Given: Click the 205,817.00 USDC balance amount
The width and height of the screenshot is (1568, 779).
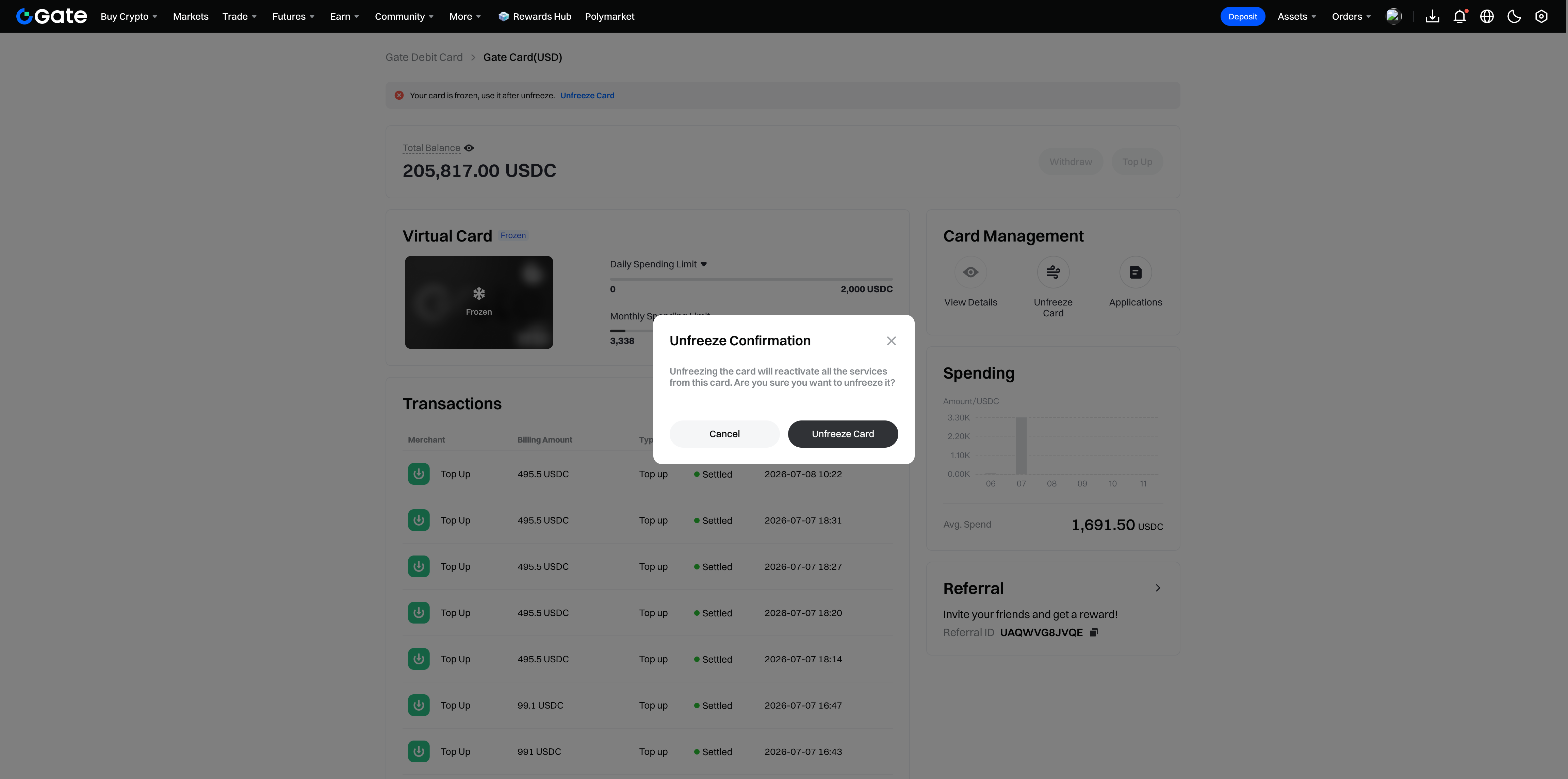Looking at the screenshot, I should click(479, 171).
